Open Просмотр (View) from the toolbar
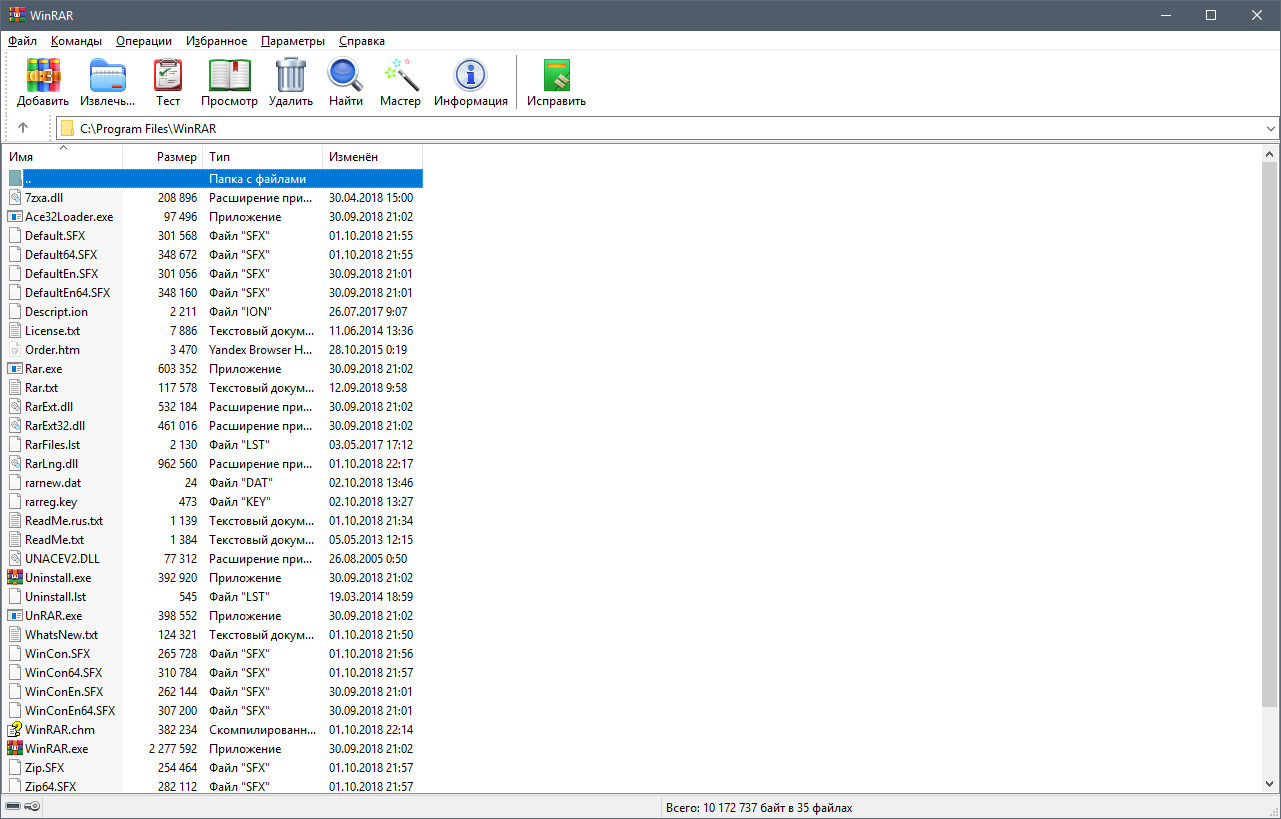 (229, 75)
